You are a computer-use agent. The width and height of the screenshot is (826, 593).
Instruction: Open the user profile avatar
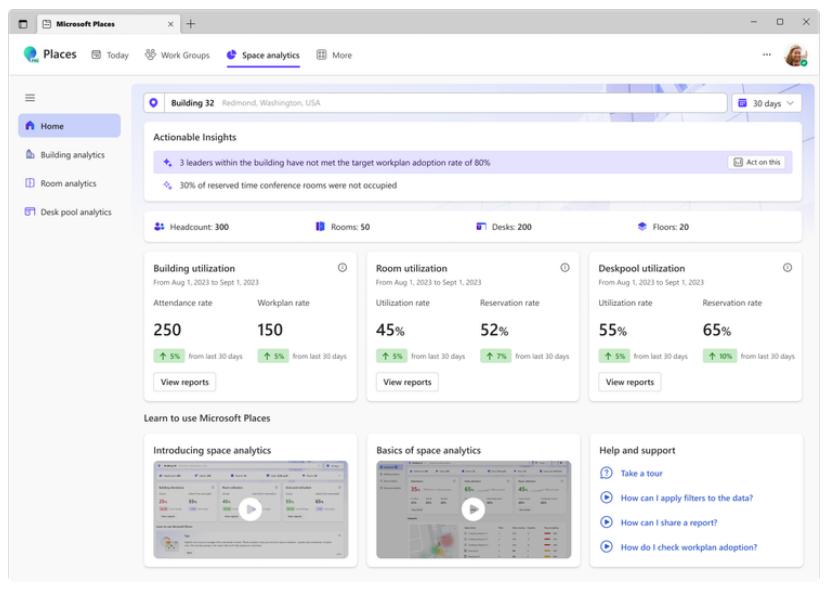tap(795, 55)
